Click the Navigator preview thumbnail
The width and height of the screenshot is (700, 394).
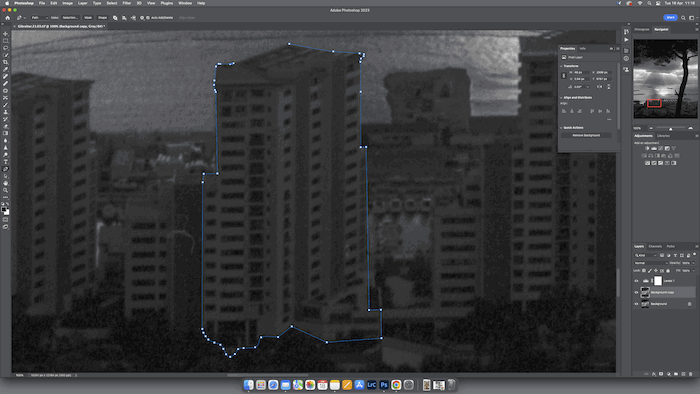(665, 79)
